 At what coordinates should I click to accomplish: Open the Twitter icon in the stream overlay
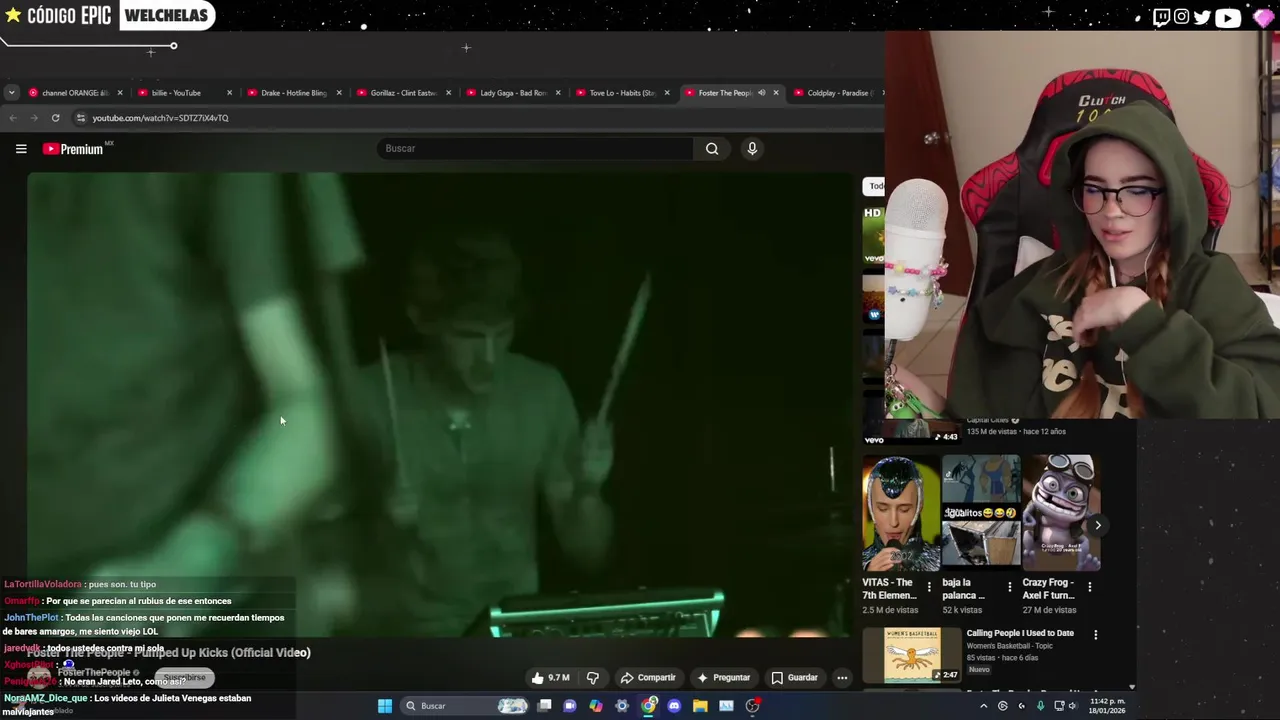pos(1202,17)
